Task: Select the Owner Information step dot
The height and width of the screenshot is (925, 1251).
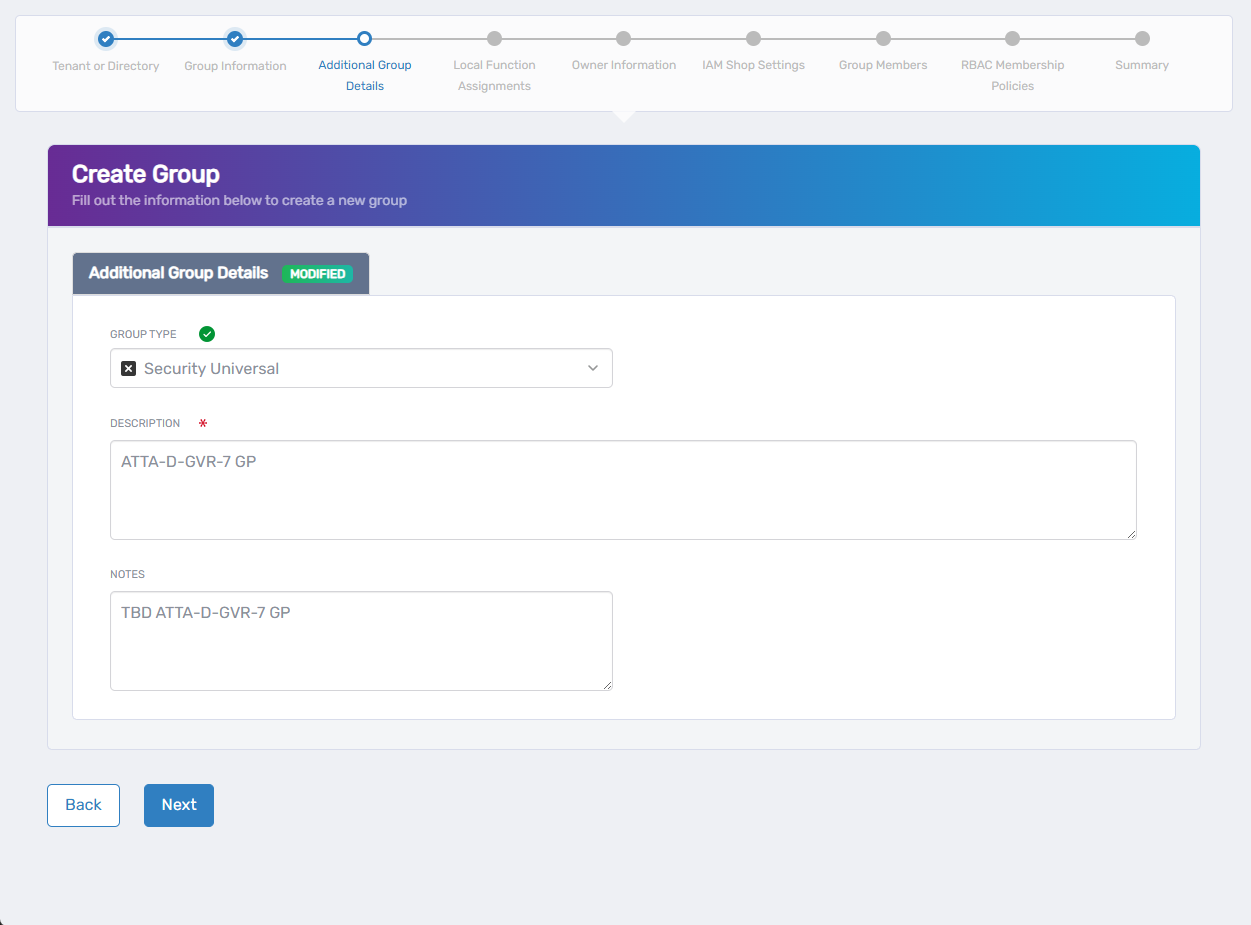Action: (x=624, y=39)
